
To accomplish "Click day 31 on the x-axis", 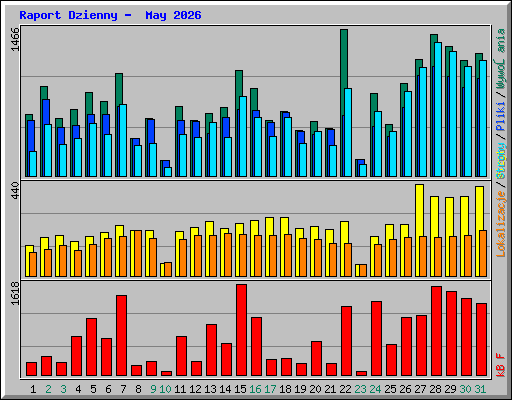I will pos(480,389).
